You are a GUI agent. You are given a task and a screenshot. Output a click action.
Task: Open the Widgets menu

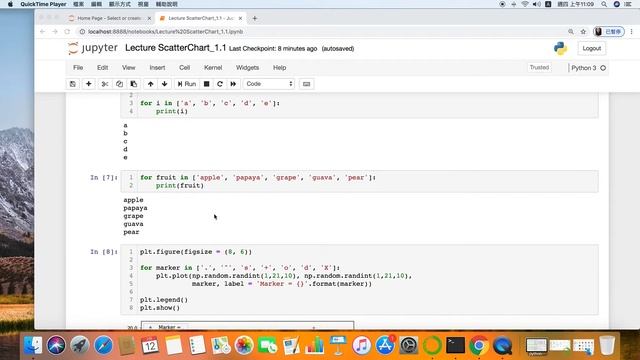click(247, 68)
